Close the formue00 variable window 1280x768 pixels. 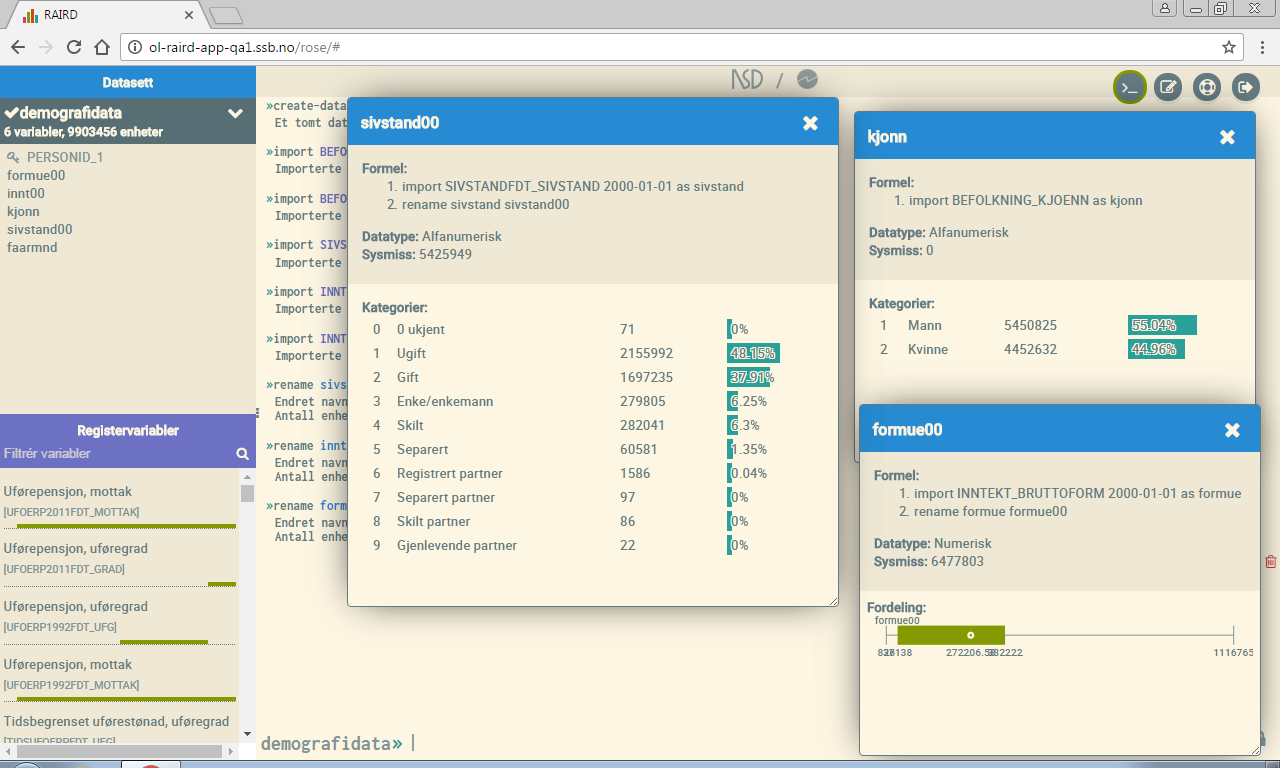click(1232, 430)
